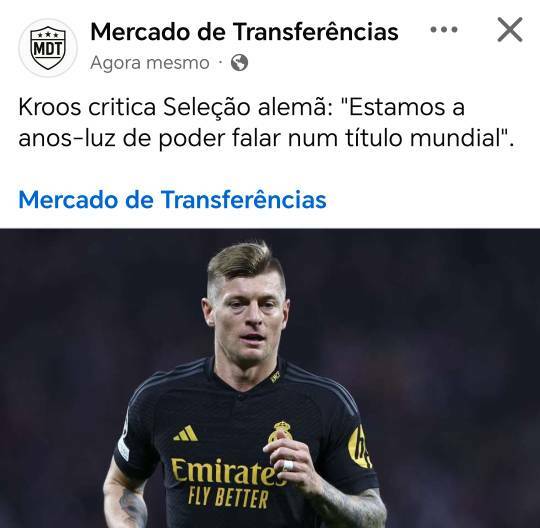This screenshot has height=528, width=540.
Task: Open the player photo in full view
Action: coord(270,378)
